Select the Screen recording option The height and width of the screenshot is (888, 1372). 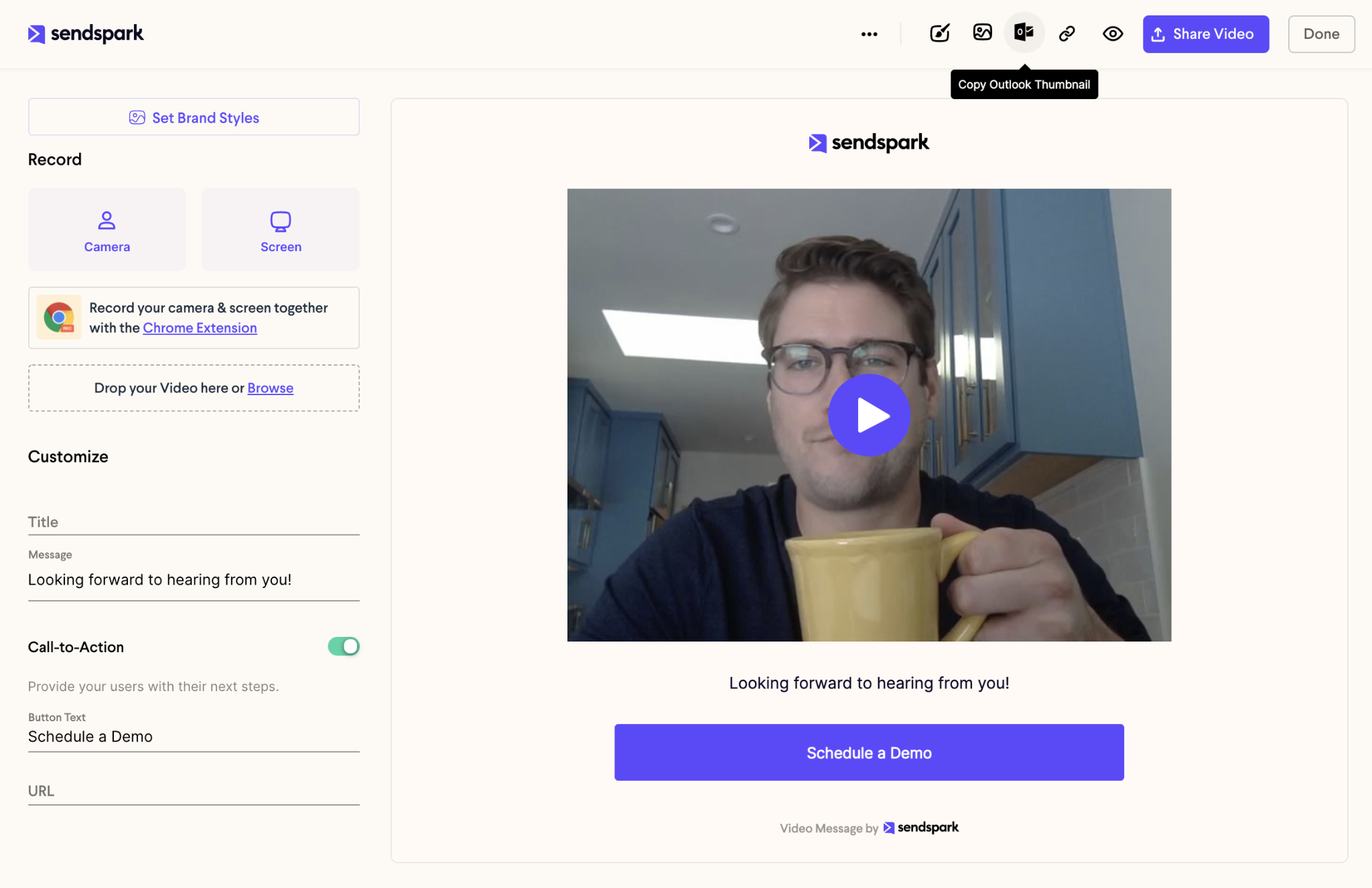[x=281, y=230]
